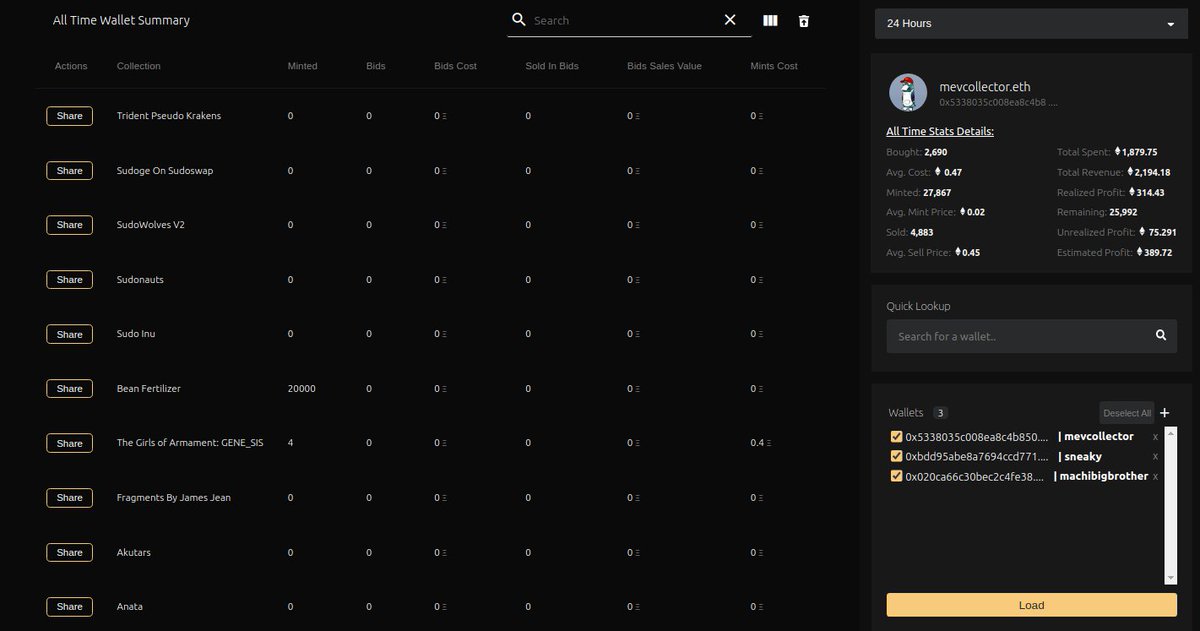Remove the mevcollector wallet with its x
This screenshot has height=631, width=1200.
[x=1155, y=437]
